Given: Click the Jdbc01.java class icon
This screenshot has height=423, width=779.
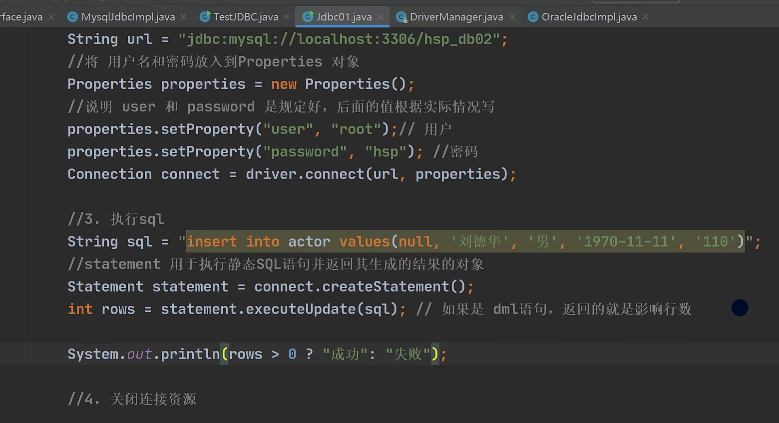Looking at the screenshot, I should click(x=308, y=17).
